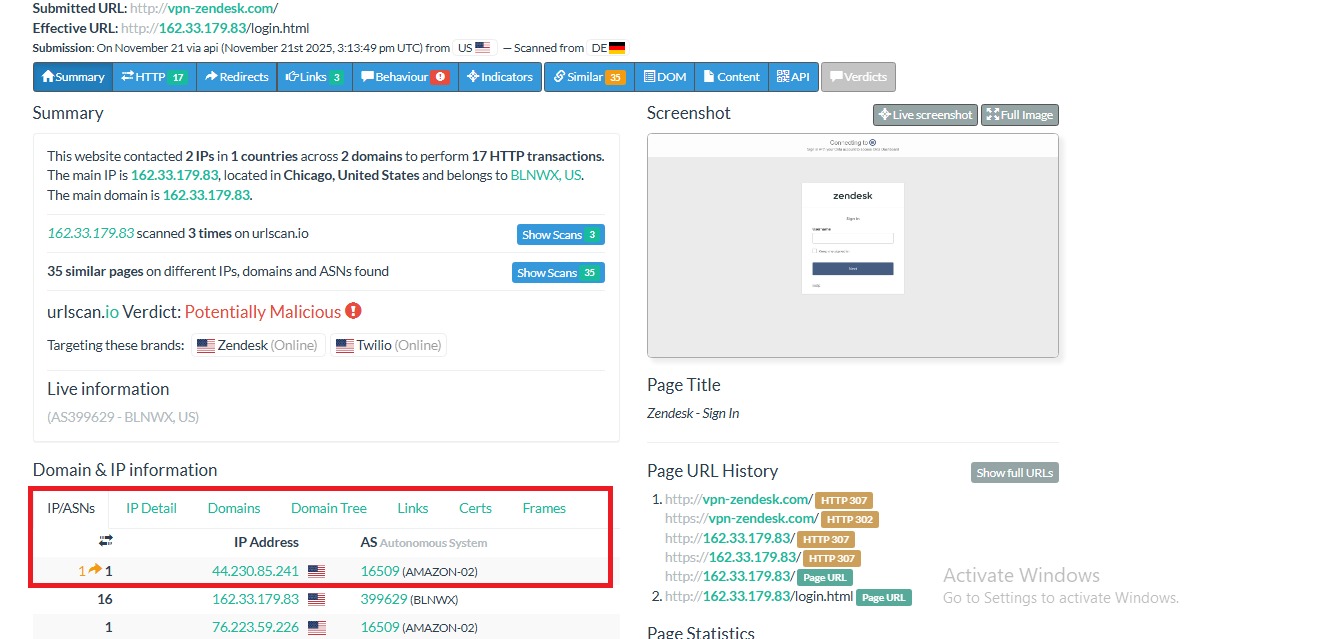Open the DOM tab

click(x=664, y=77)
